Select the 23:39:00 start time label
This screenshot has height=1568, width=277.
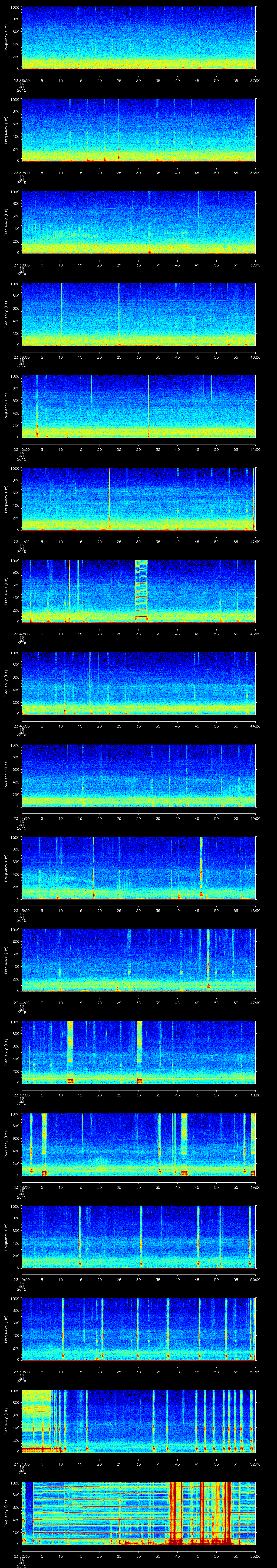pos(21,357)
